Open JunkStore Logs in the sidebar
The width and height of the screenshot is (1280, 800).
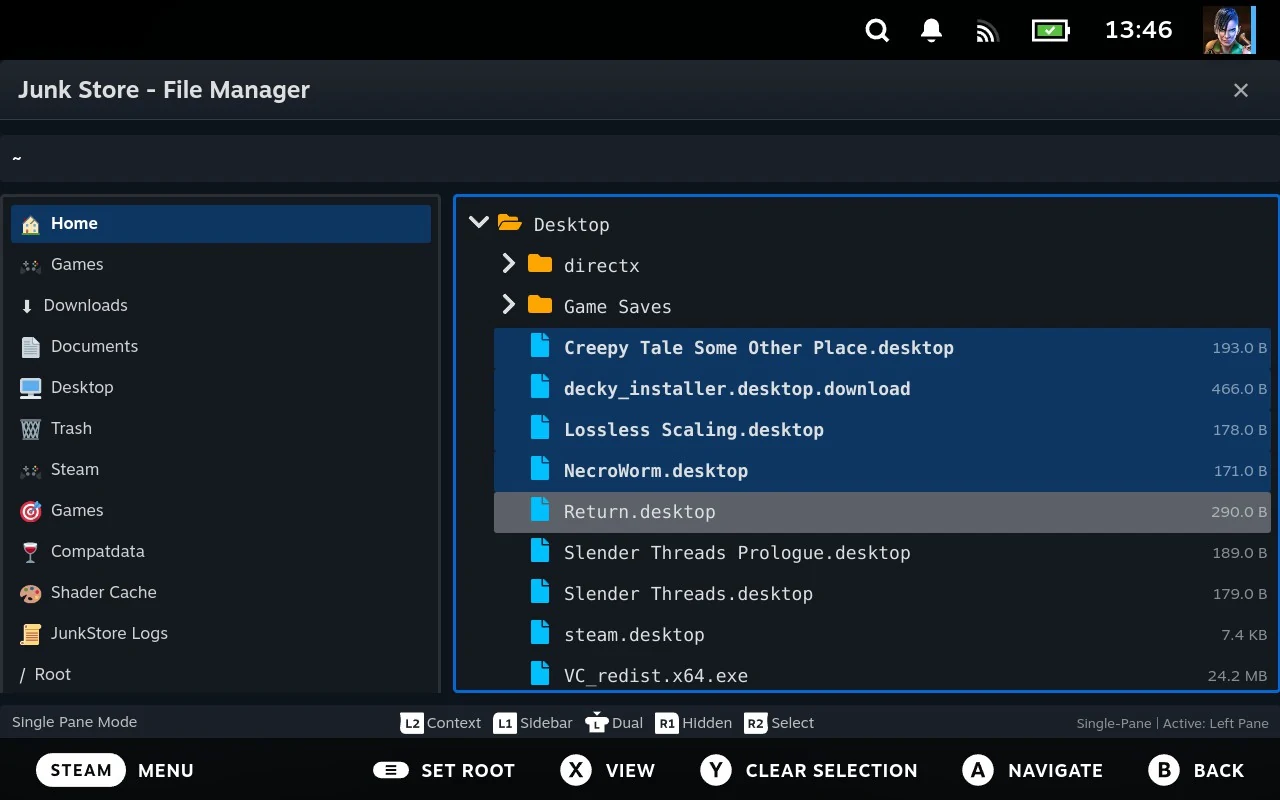(221, 633)
